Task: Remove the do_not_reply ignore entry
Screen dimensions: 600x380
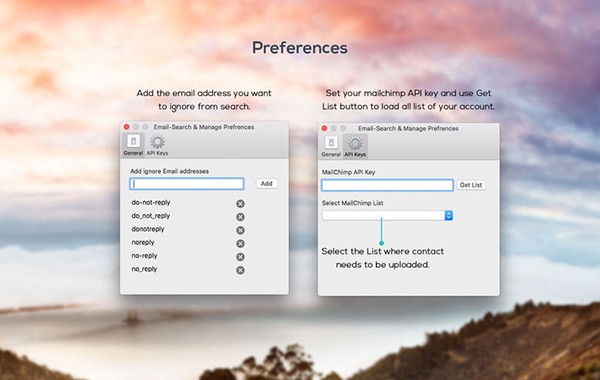Action: 240,217
